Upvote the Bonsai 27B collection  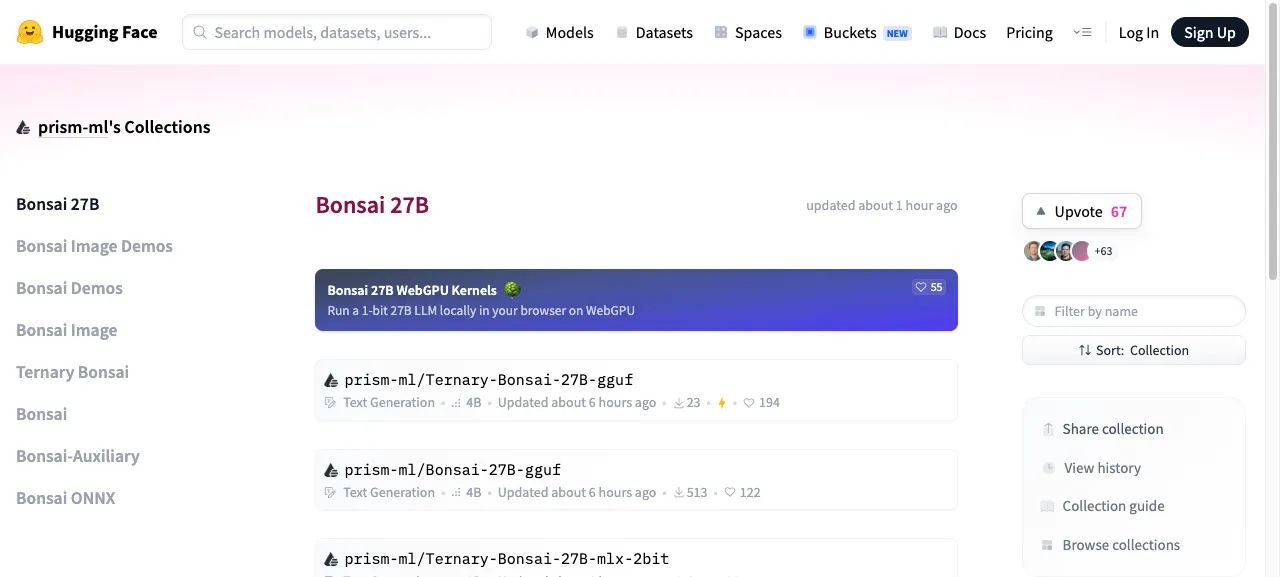tap(1082, 211)
